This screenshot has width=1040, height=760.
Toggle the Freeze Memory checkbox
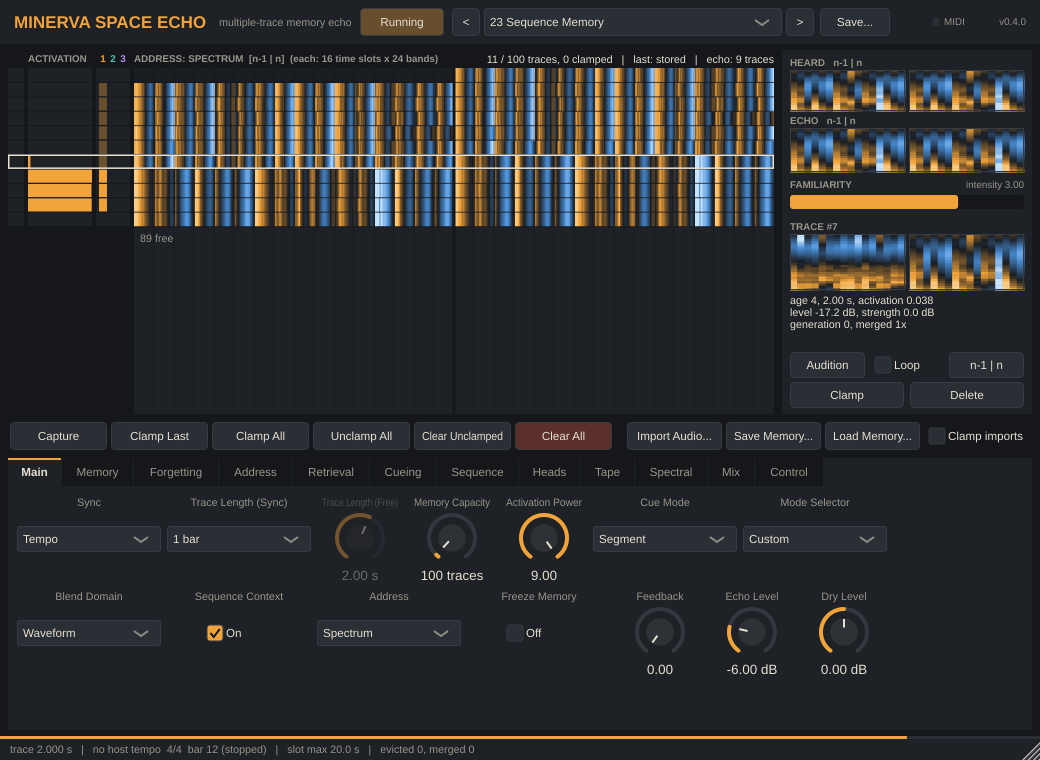pos(515,633)
